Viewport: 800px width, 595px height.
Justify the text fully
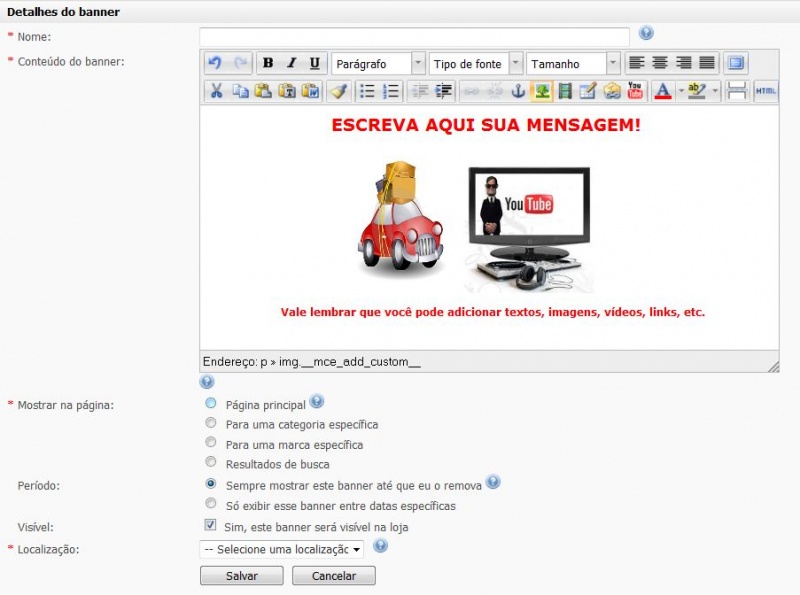(707, 63)
